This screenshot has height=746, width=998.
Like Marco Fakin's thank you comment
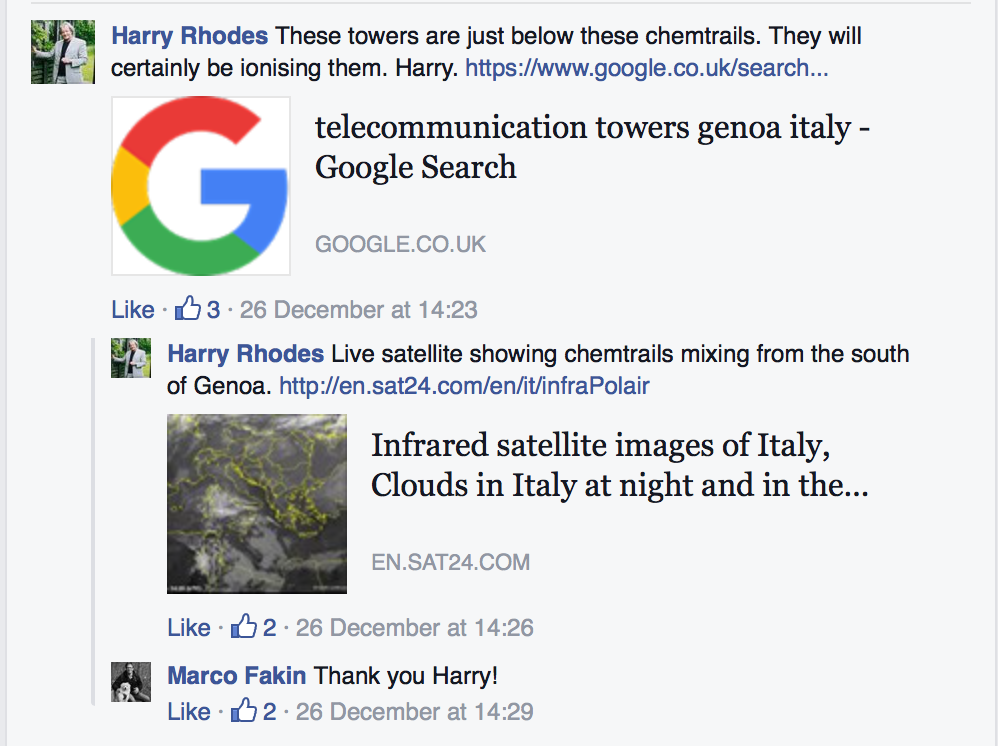(x=189, y=712)
